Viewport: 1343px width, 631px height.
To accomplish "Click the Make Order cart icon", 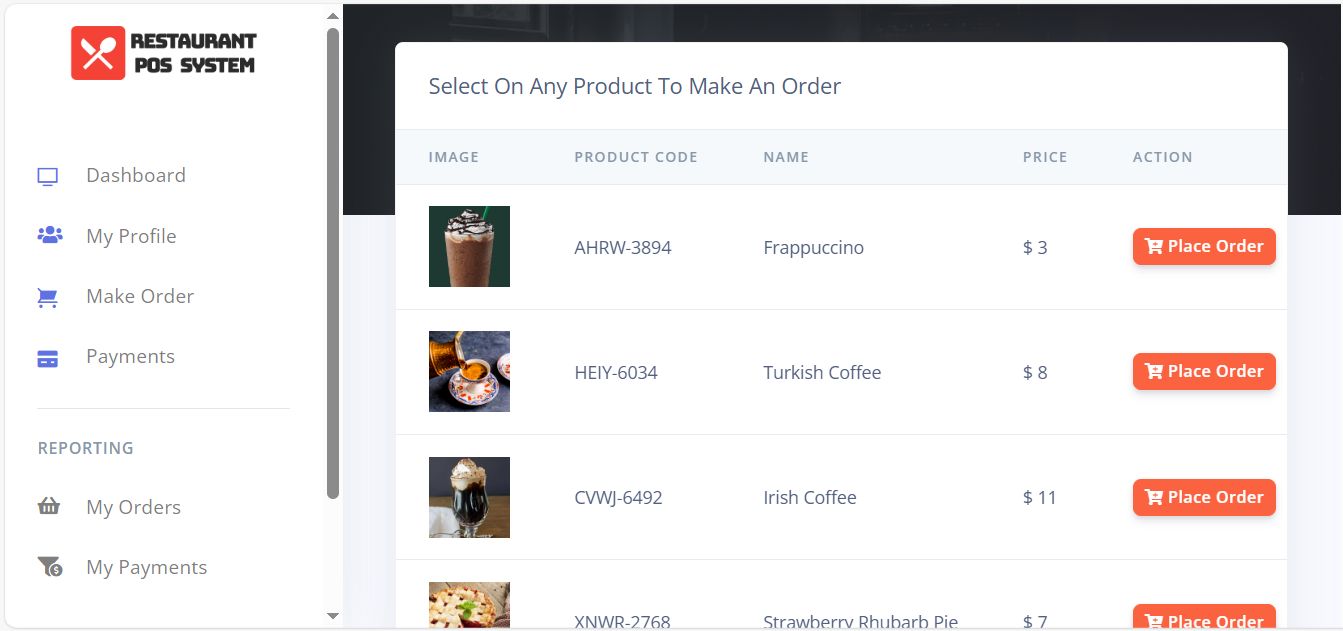I will click(48, 297).
